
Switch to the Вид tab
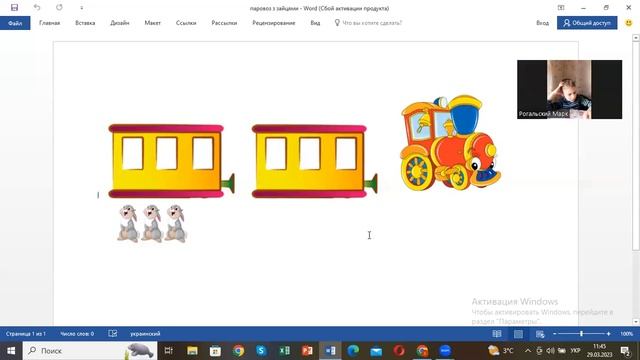(x=315, y=23)
